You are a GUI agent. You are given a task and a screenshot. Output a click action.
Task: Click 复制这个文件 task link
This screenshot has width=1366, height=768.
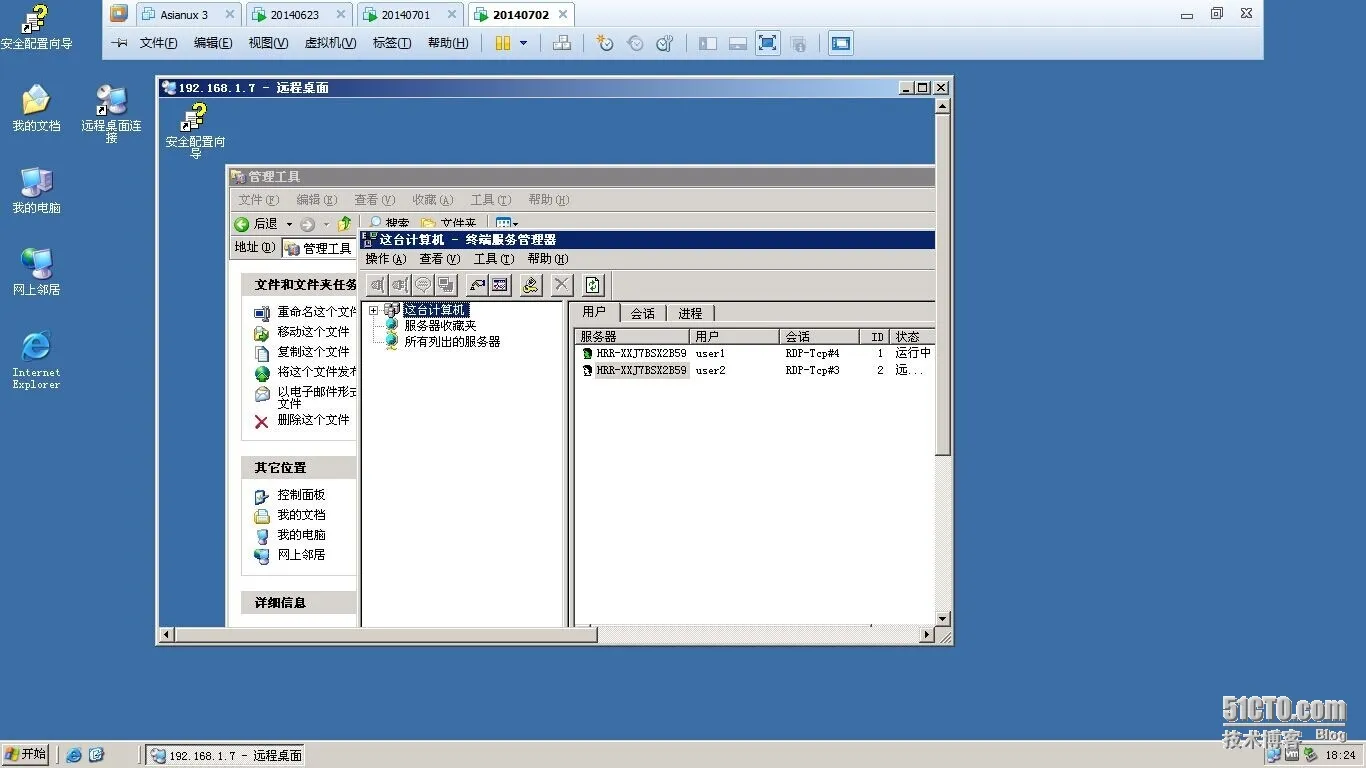click(313, 351)
